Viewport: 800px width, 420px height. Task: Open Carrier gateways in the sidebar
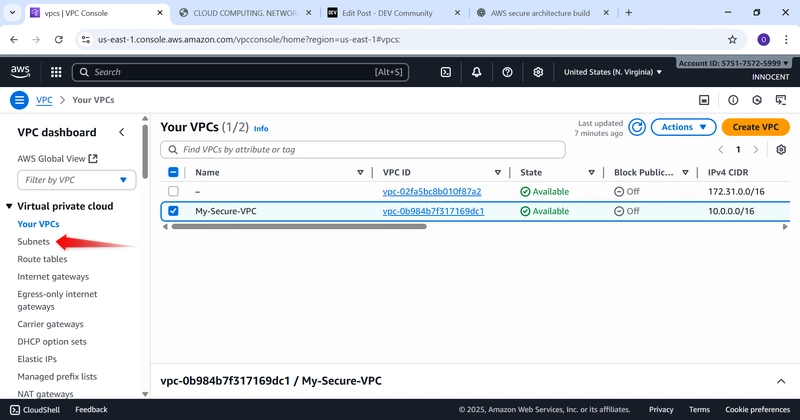(51, 324)
